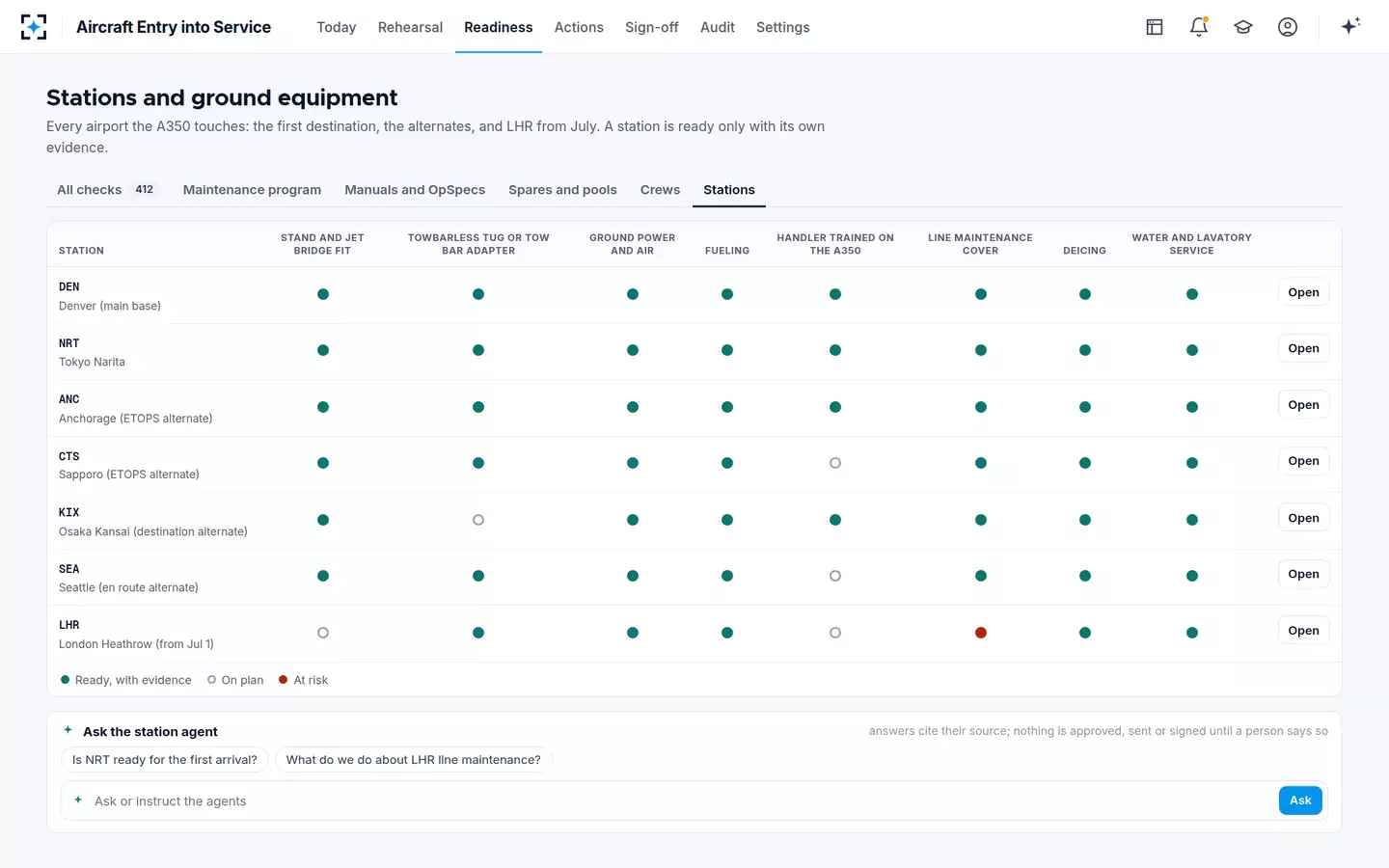Go to the Today tab
Viewport: 1389px width, 868px height.
[x=337, y=27]
